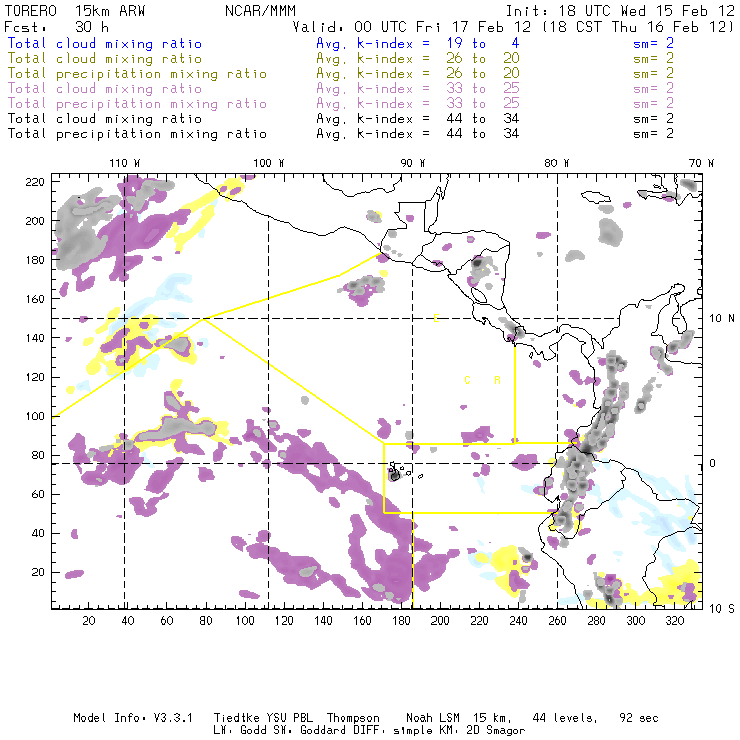Click the olive 'Total precipitation mixing ratio' legend entry
This screenshot has height=740, width=740.
[x=137, y=74]
